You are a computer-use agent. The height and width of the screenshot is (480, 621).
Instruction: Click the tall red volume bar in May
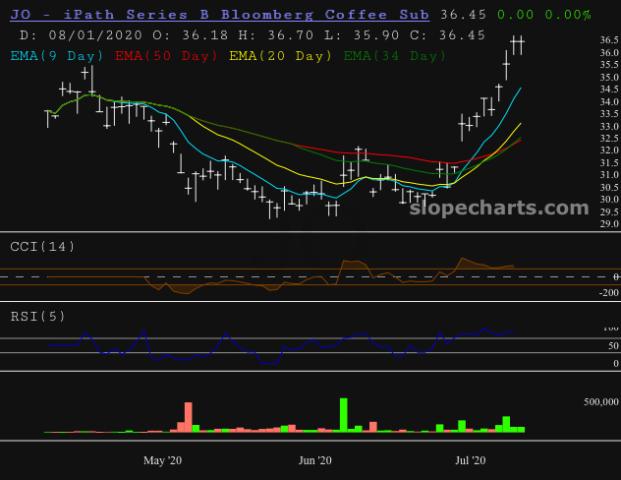coord(187,417)
